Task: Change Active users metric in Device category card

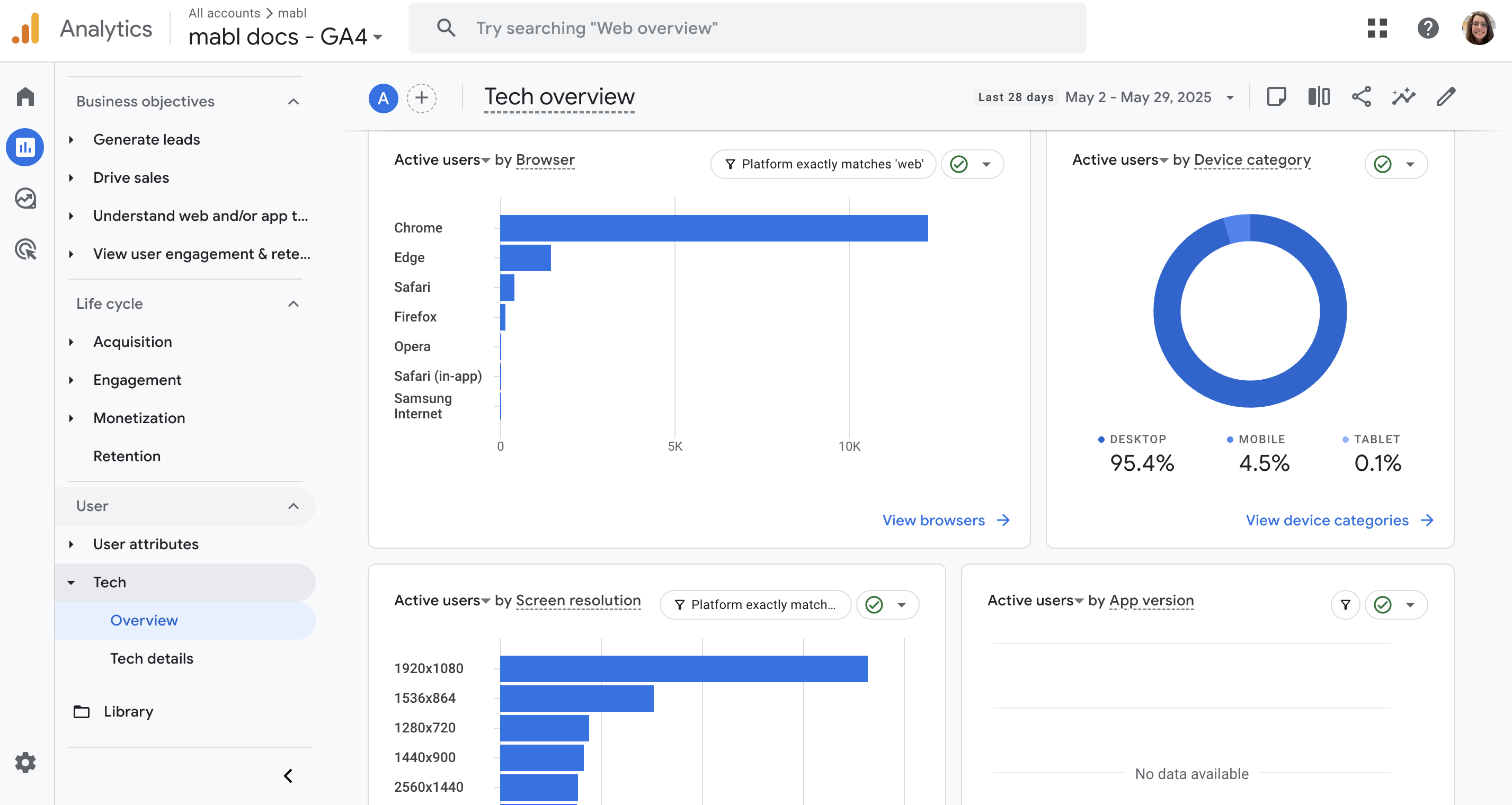Action: pos(1120,160)
